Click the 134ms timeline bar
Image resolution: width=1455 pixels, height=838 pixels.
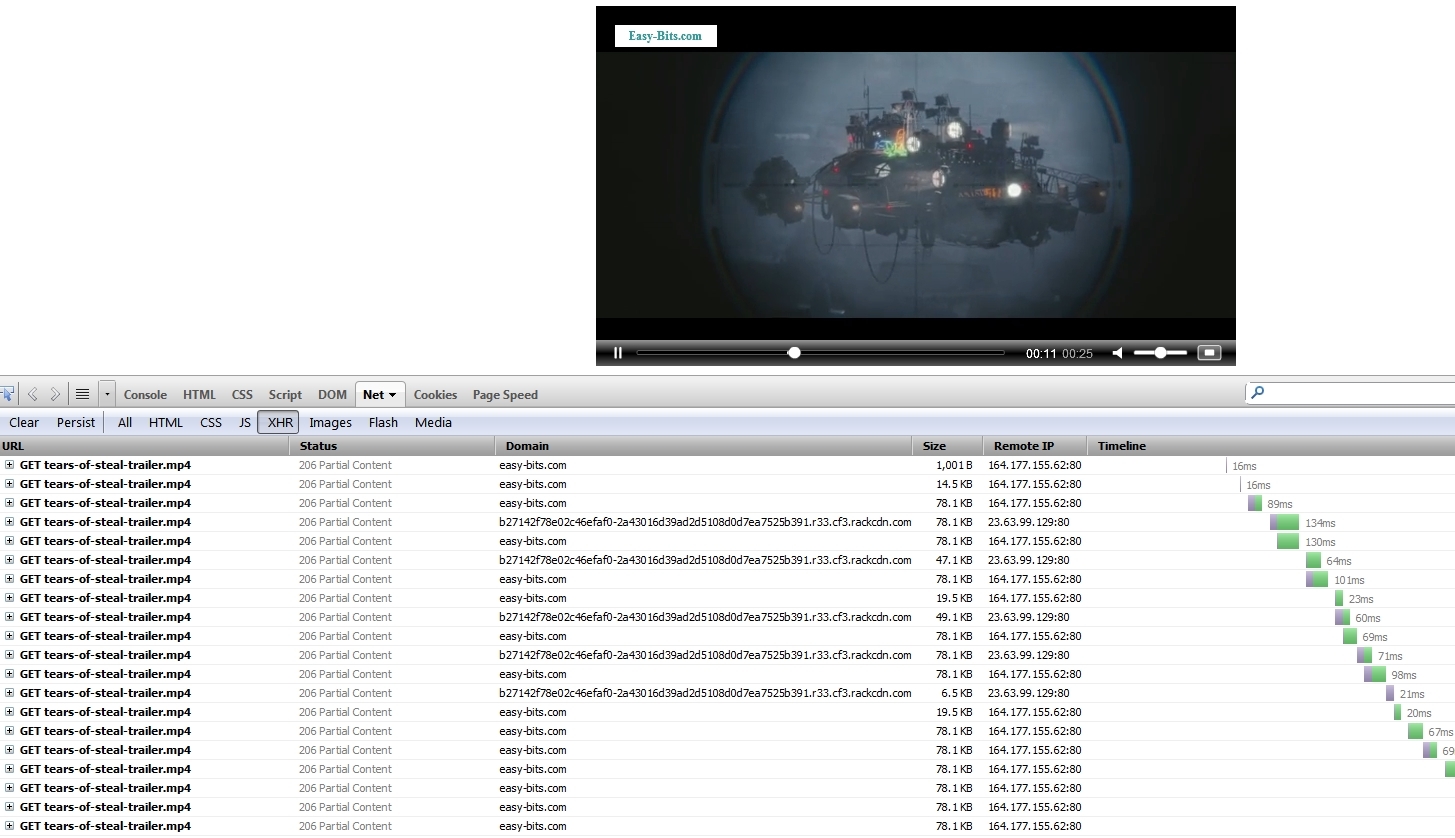click(x=1285, y=522)
